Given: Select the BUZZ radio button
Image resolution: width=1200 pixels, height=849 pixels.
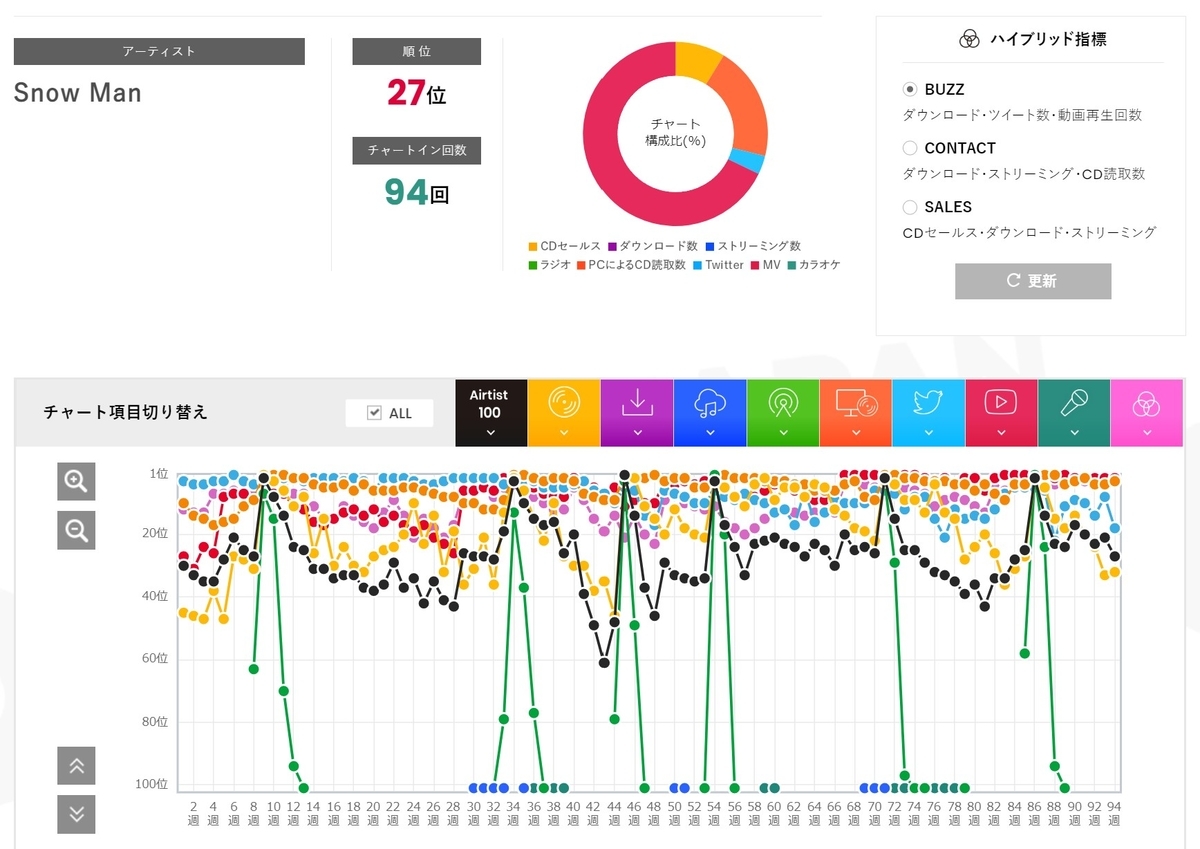Looking at the screenshot, I should tap(910, 89).
